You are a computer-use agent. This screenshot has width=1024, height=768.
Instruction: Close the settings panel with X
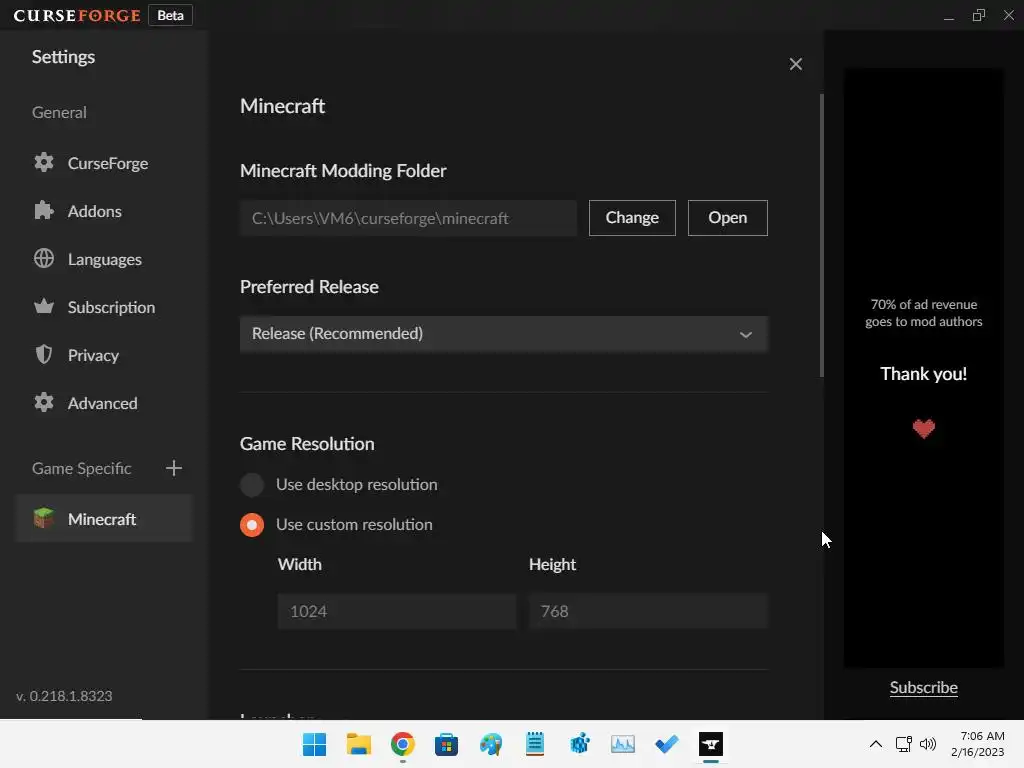(x=795, y=64)
